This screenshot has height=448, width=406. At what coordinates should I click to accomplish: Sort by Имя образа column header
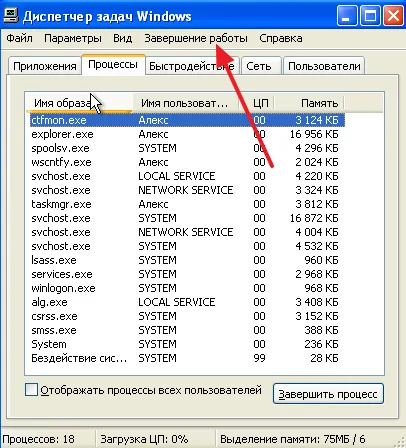click(x=79, y=103)
